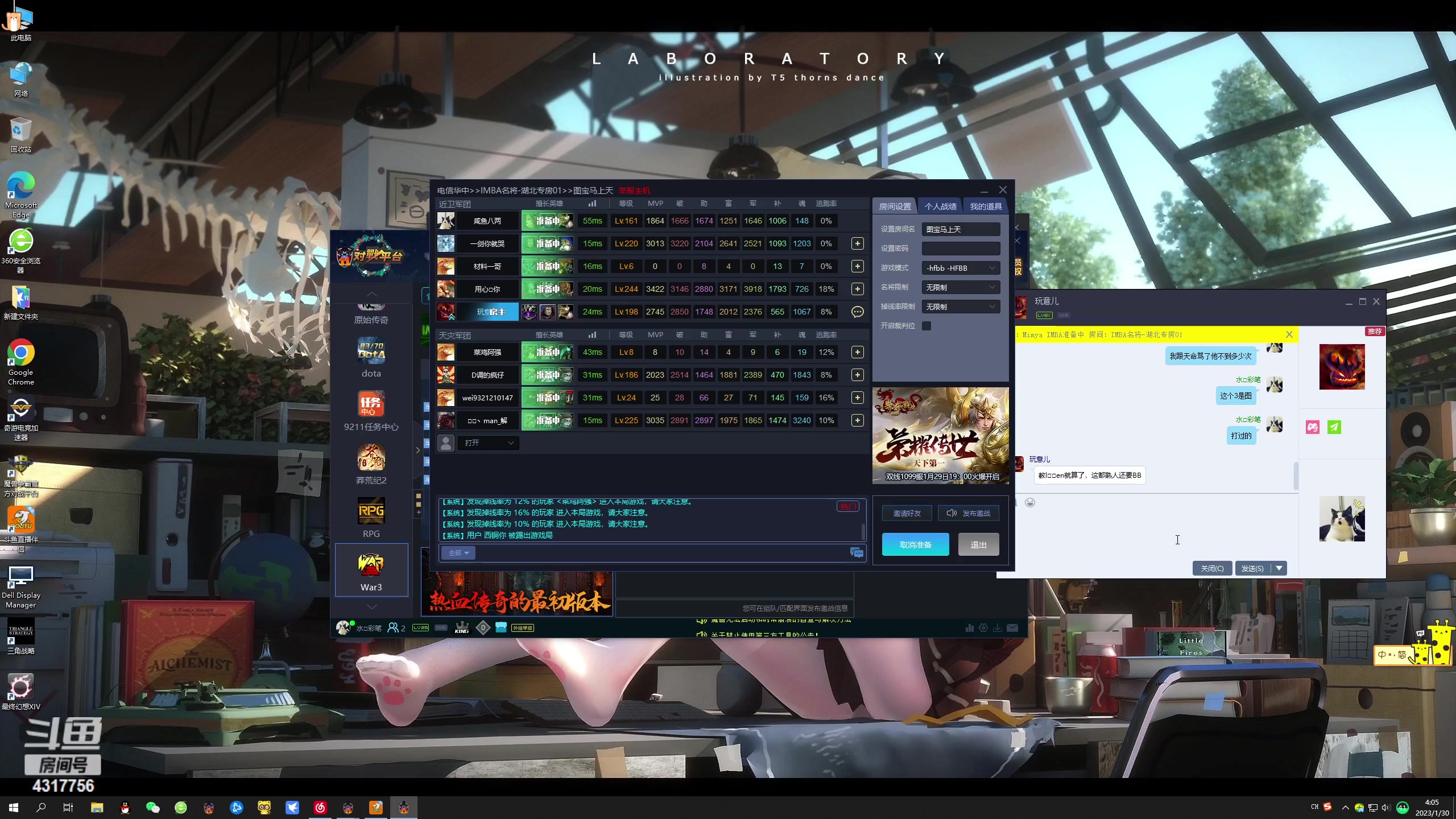Click the add-friend plus icon for 菜鸡阿强
Image resolution: width=1456 pixels, height=819 pixels.
coord(857,352)
